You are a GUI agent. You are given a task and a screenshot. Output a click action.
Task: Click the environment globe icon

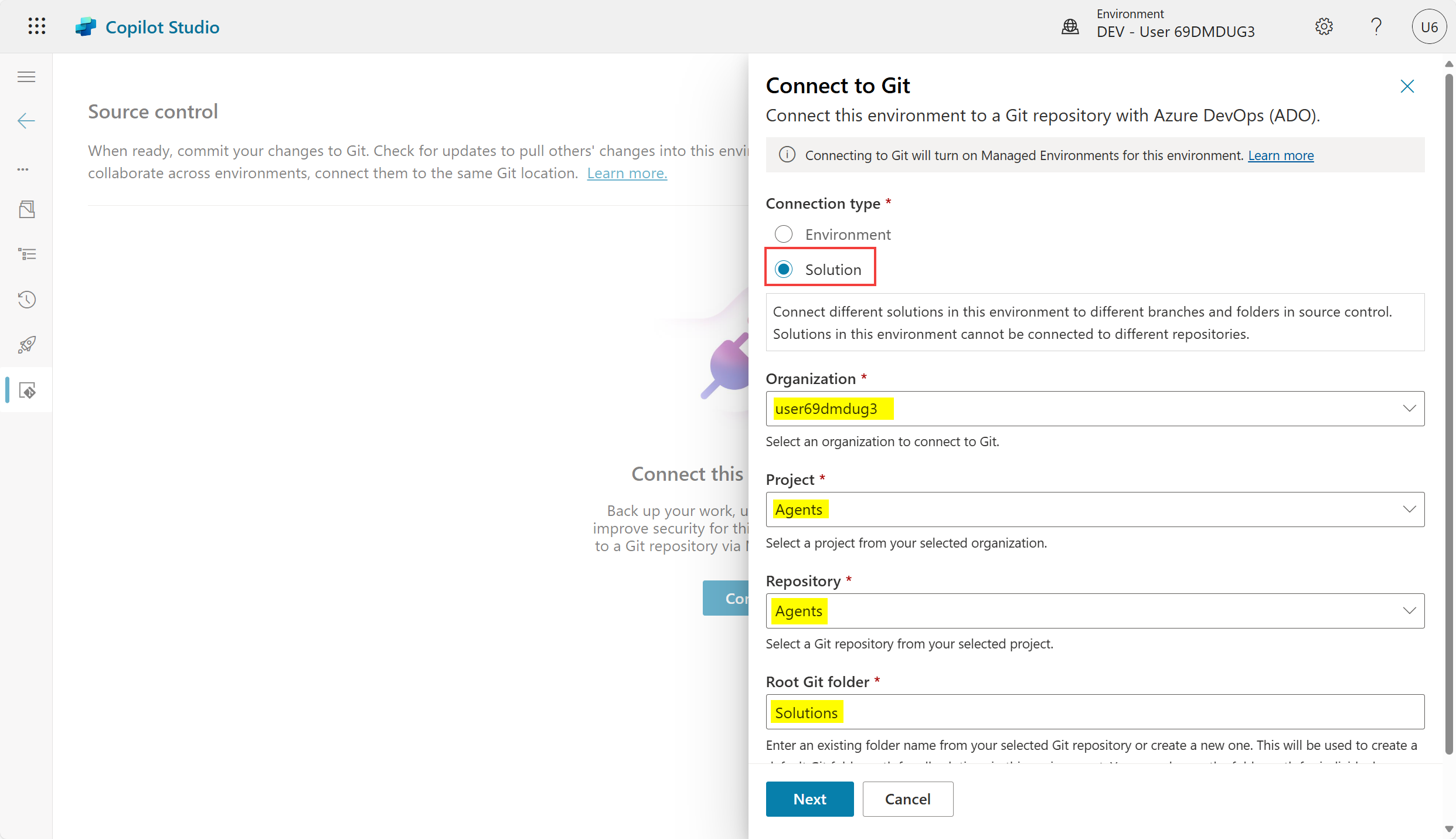pos(1070,27)
